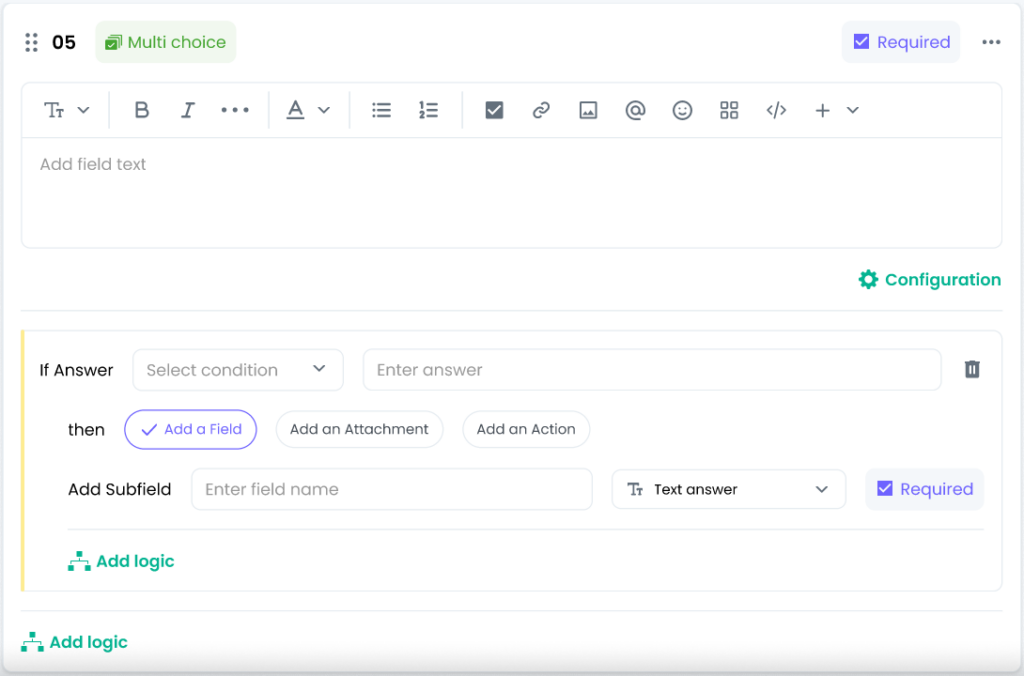This screenshot has width=1024, height=676.
Task: Delete the logic condition with trash icon
Action: point(972,370)
